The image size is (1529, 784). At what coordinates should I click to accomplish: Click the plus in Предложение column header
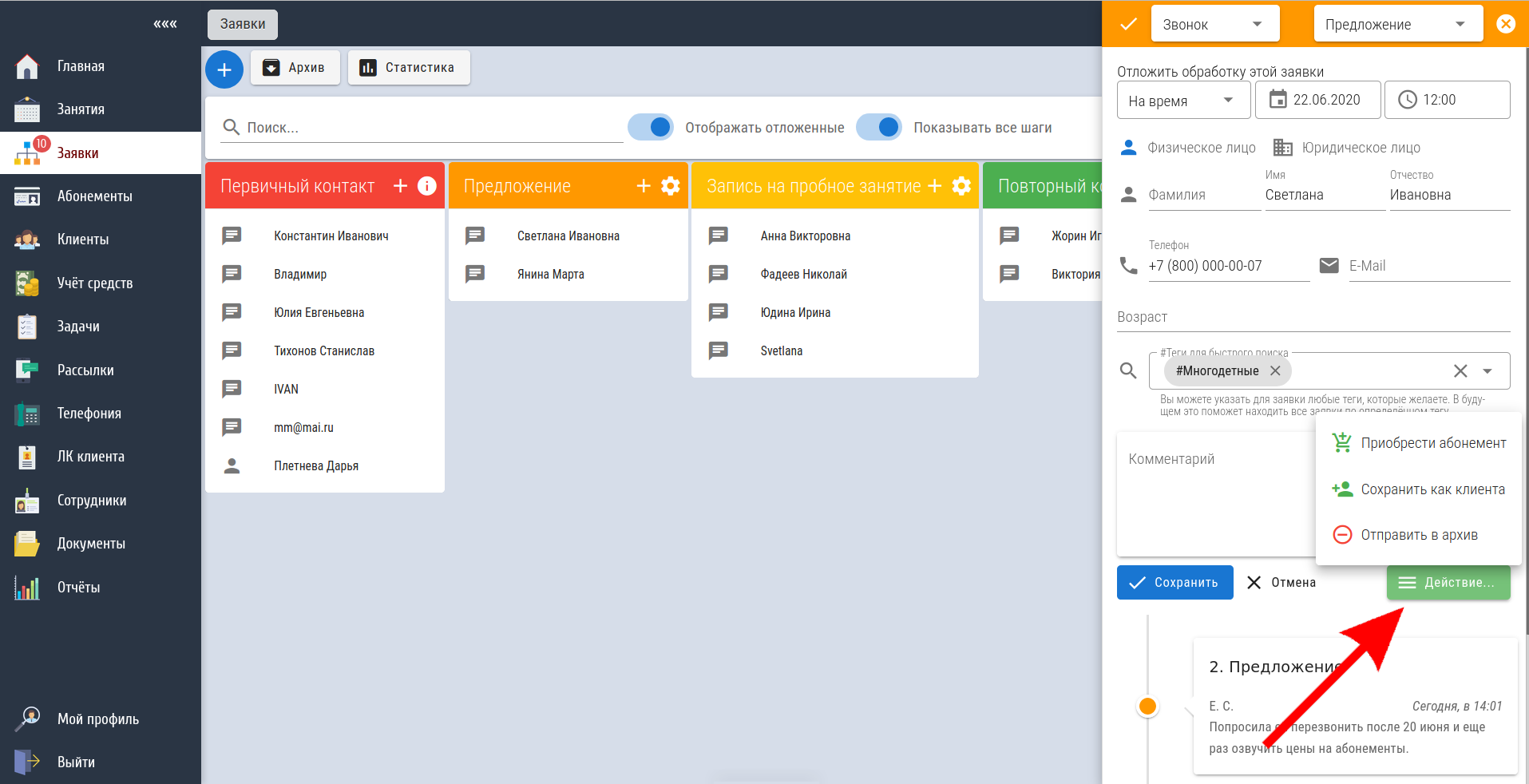tap(644, 186)
